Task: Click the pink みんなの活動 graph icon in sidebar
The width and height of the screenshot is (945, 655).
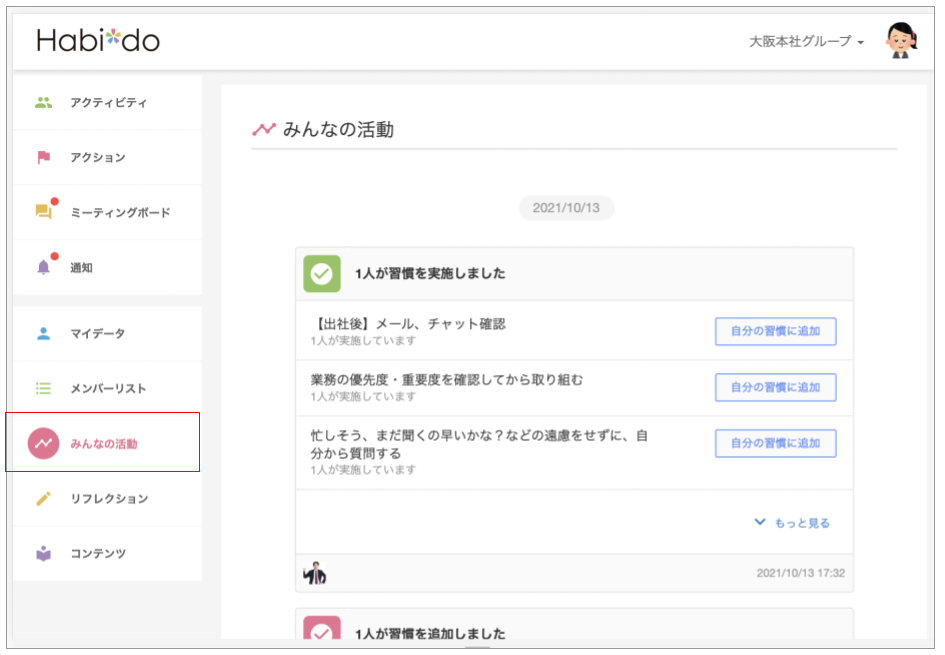Action: [x=43, y=443]
